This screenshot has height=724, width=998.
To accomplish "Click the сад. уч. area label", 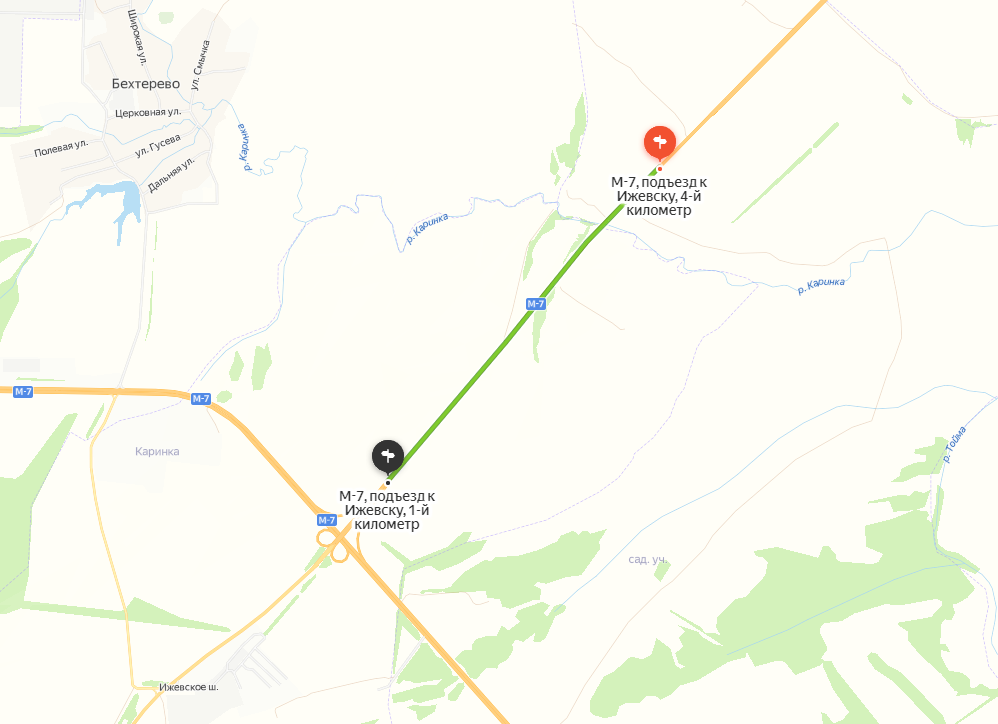I will 648,559.
